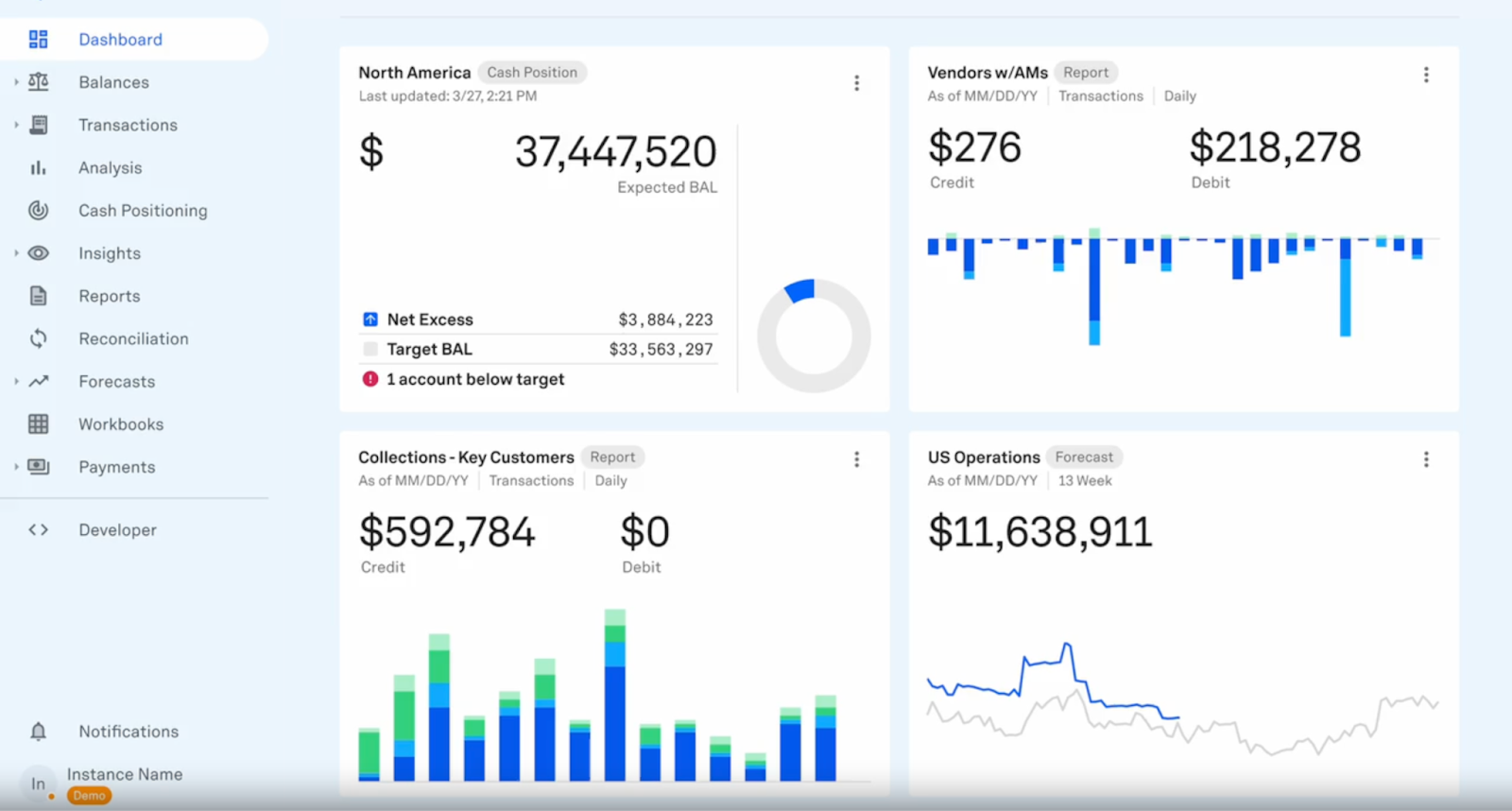The width and height of the screenshot is (1512, 811).
Task: Click the Balances scale icon
Action: tap(38, 82)
